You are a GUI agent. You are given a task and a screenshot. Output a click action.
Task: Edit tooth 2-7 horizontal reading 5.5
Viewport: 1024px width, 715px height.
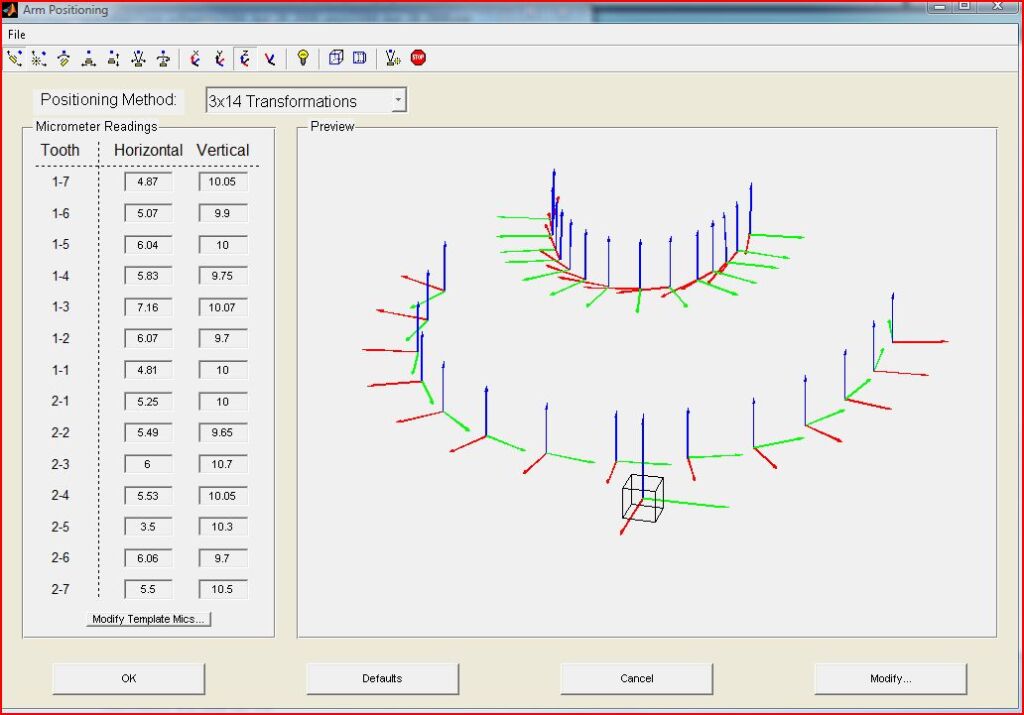point(148,589)
